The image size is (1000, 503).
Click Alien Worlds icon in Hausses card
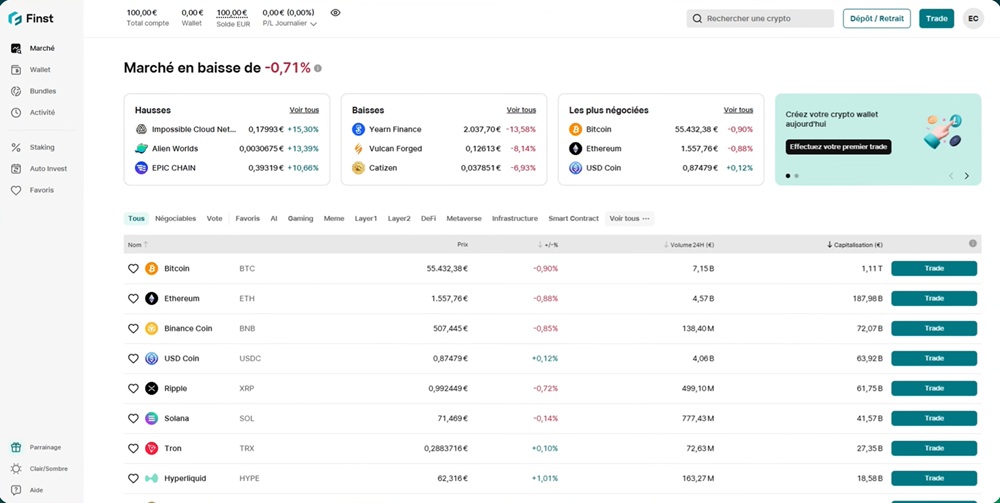[141, 149]
